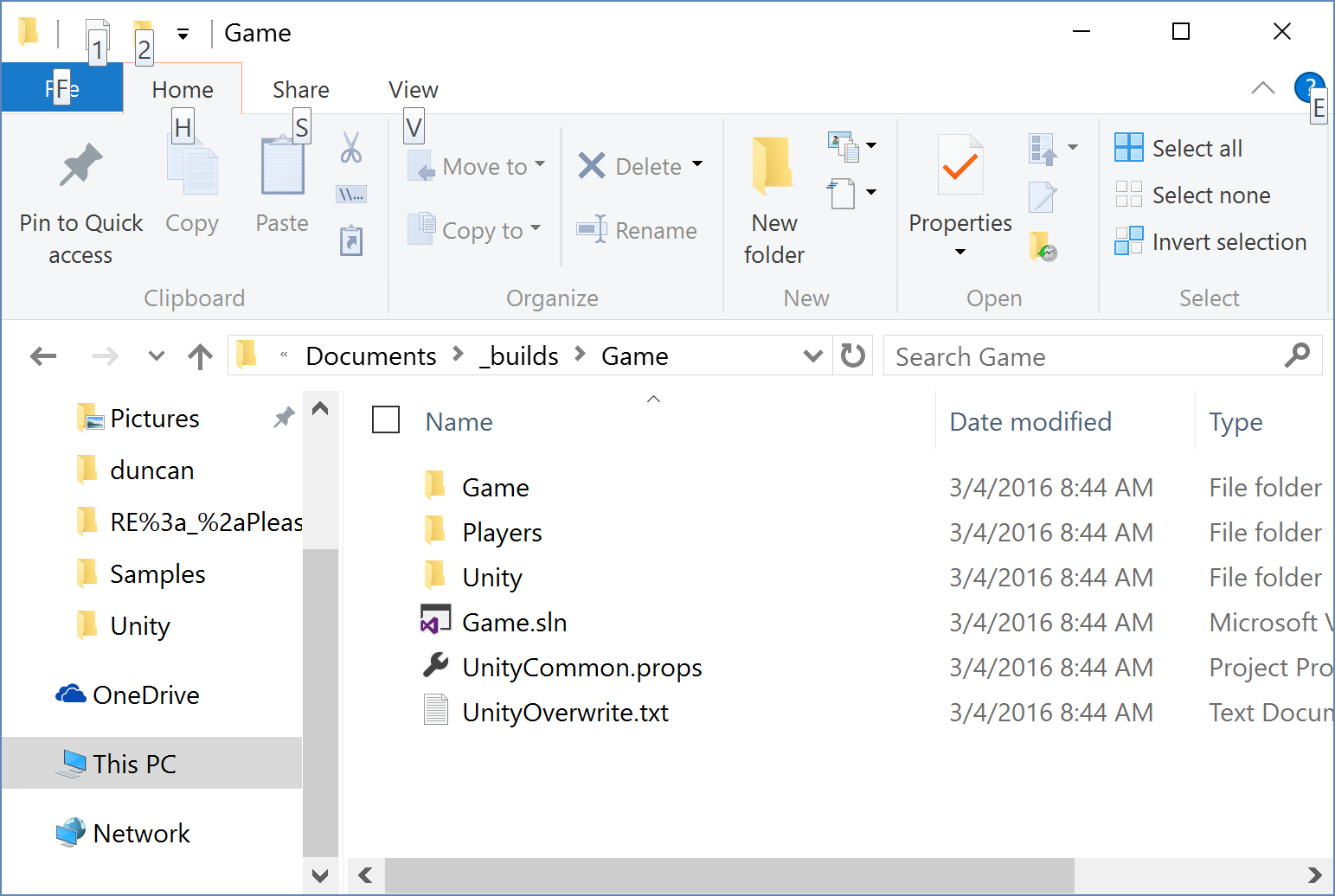The height and width of the screenshot is (896, 1335).
Task: Click the UnityCommon.props wrench icon
Action: point(435,665)
